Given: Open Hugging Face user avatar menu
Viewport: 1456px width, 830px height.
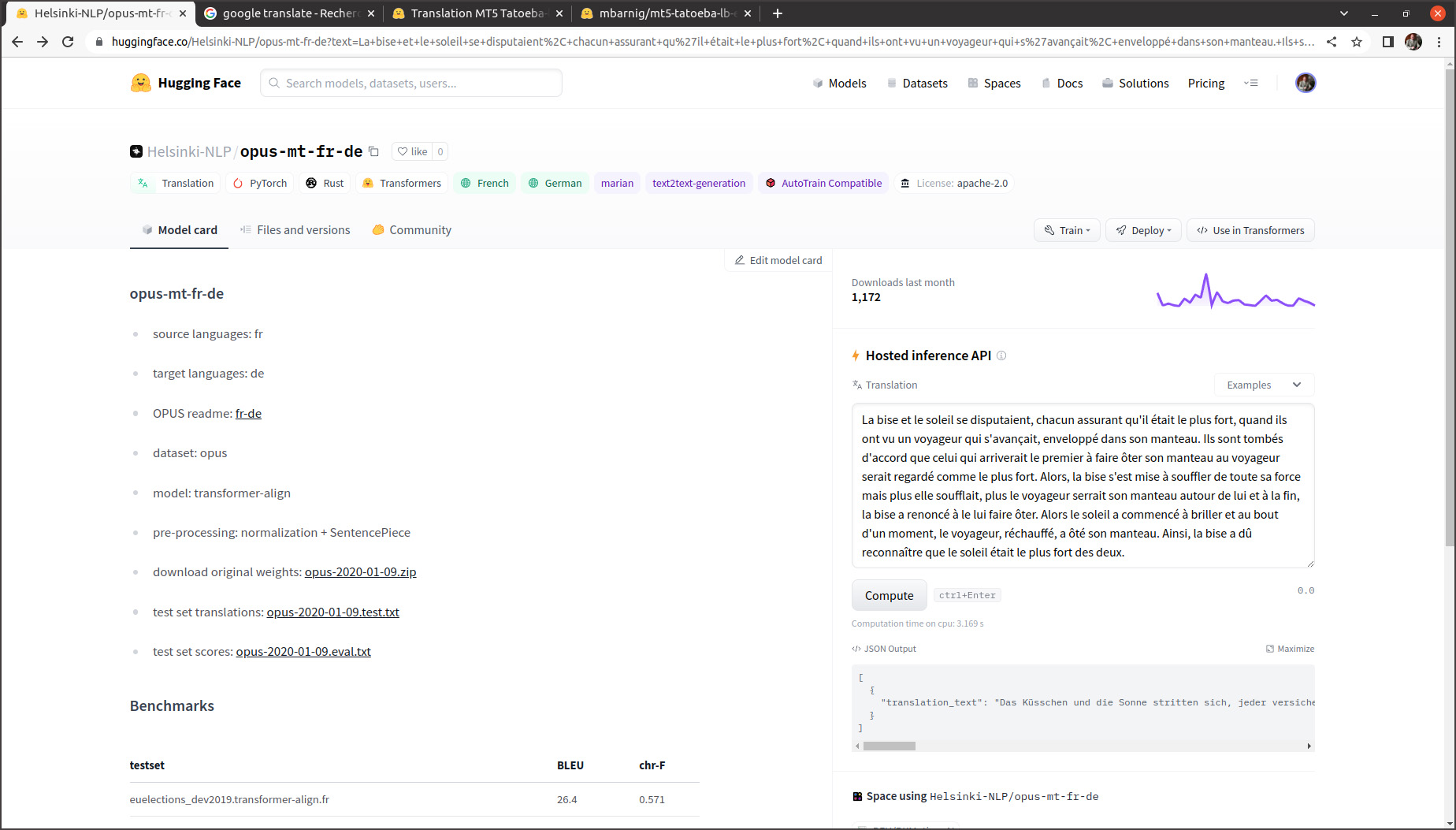Looking at the screenshot, I should click(x=1306, y=83).
